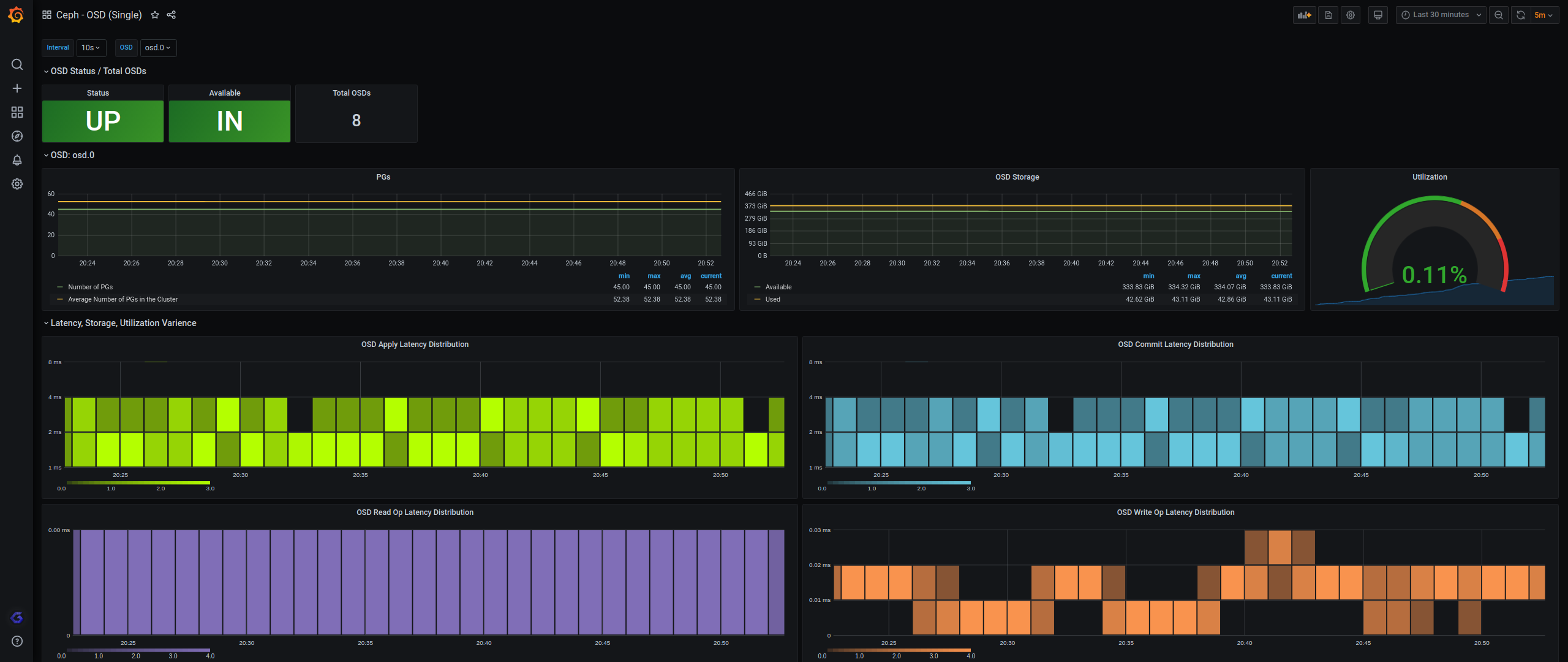Toggle the Used series in OSD Storage legend

[772, 299]
